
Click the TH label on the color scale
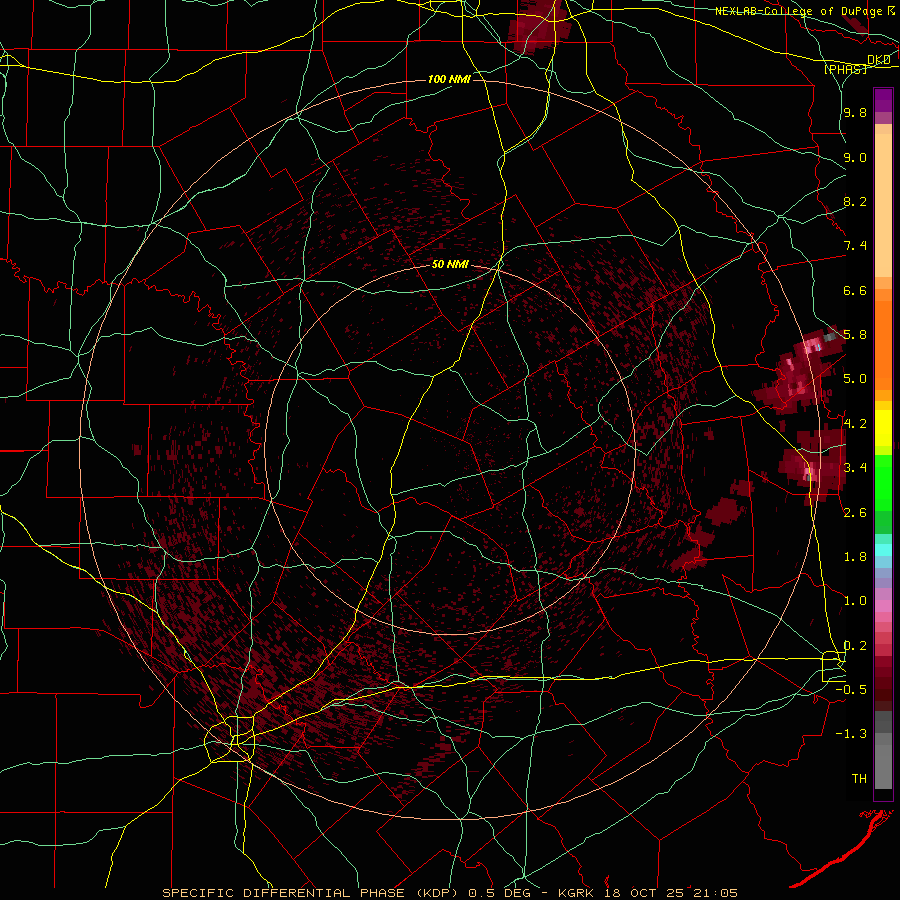pos(859,779)
